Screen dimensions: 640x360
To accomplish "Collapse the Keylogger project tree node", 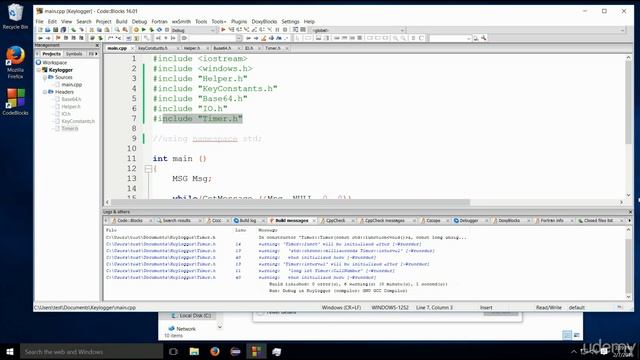I will (40, 70).
